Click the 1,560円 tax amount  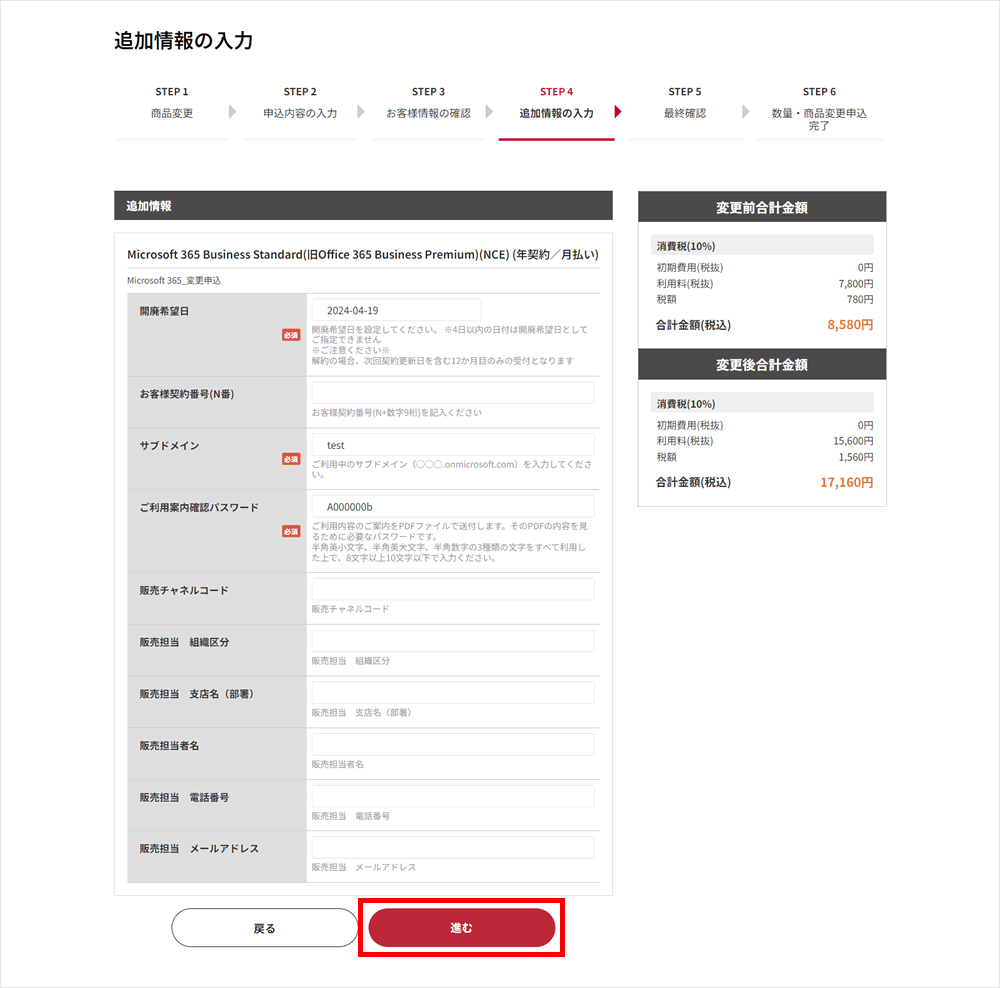pyautogui.click(x=856, y=457)
